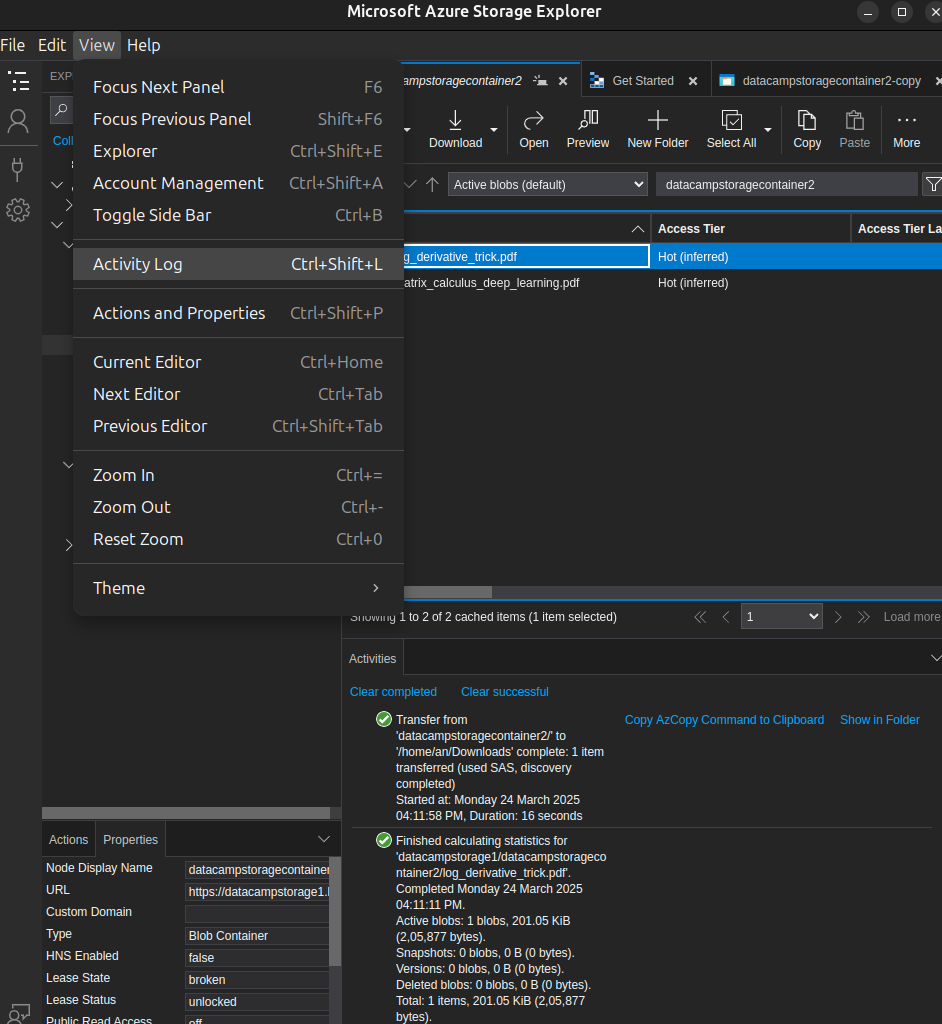
Task: Open the More toolbar options
Action: (906, 121)
